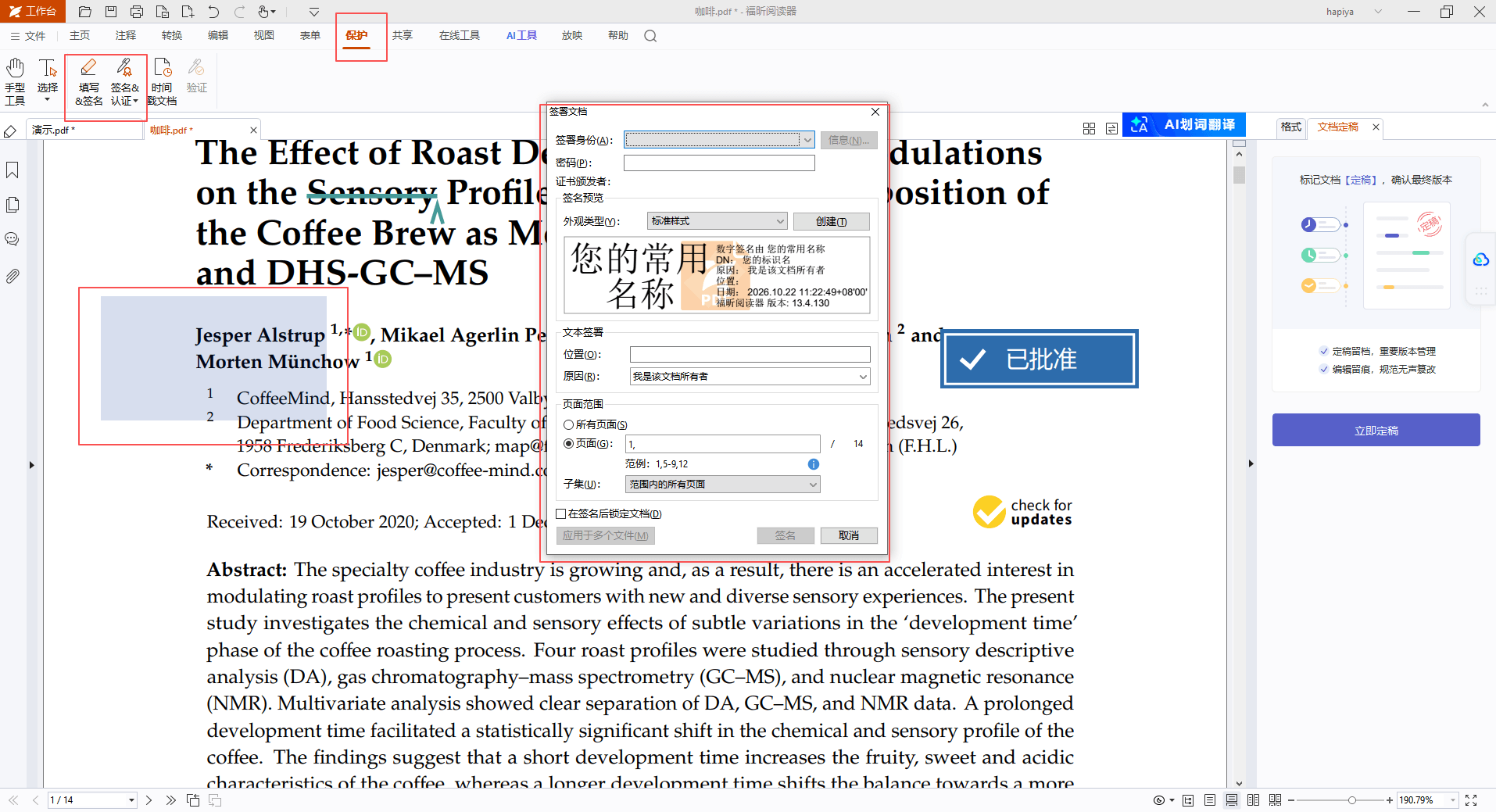The image size is (1496, 812).
Task: Open the AI工具 ribbon tab
Action: [521, 36]
